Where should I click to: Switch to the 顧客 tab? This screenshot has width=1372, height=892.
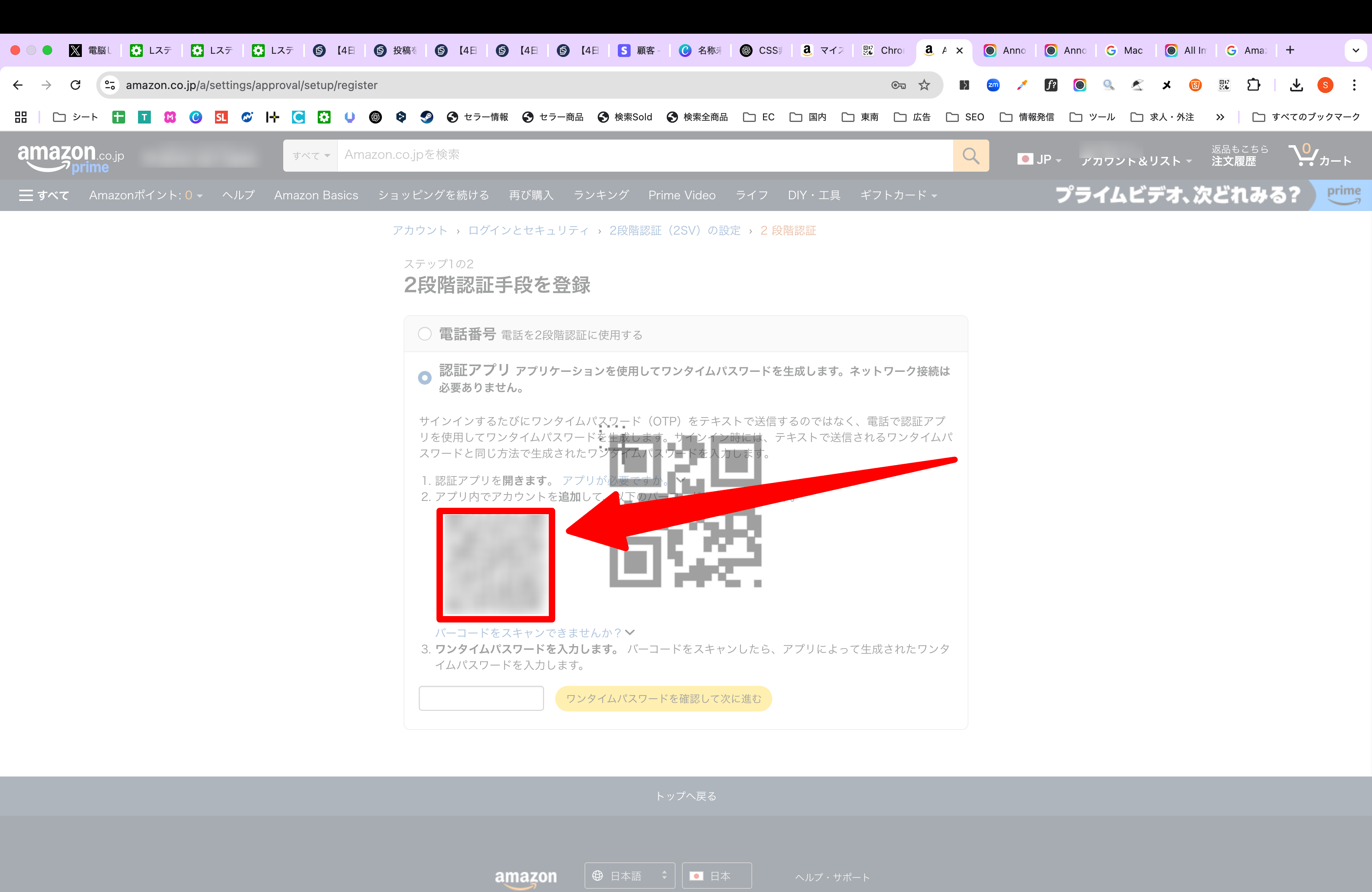tap(639, 50)
